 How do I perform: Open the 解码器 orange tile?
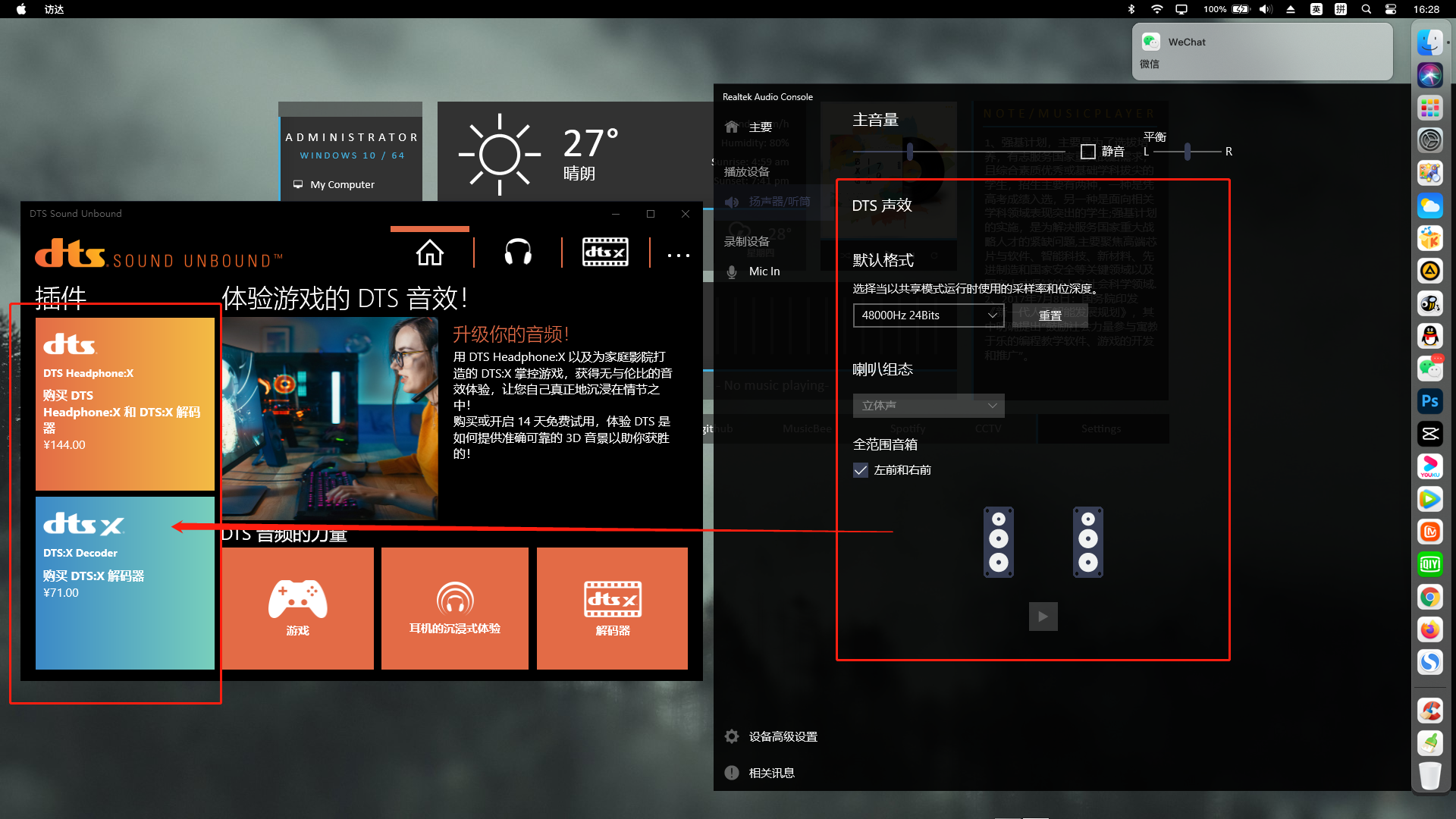[x=613, y=608]
